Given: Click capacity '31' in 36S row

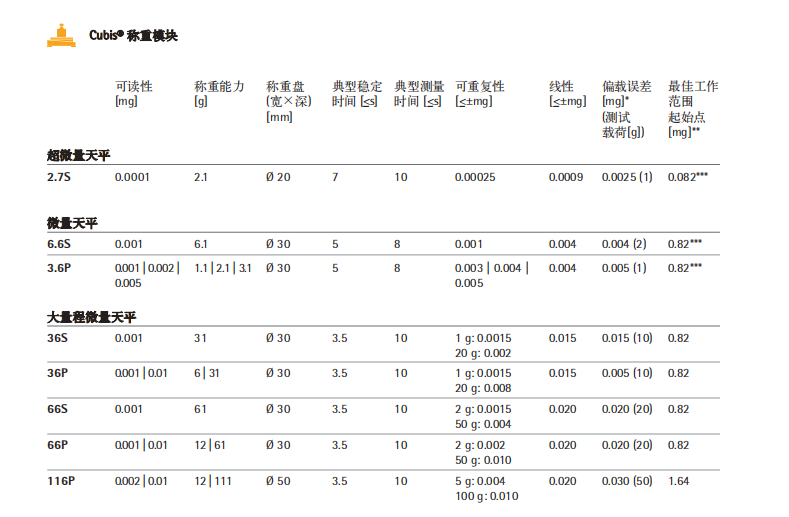Looking at the screenshot, I should click(200, 338).
